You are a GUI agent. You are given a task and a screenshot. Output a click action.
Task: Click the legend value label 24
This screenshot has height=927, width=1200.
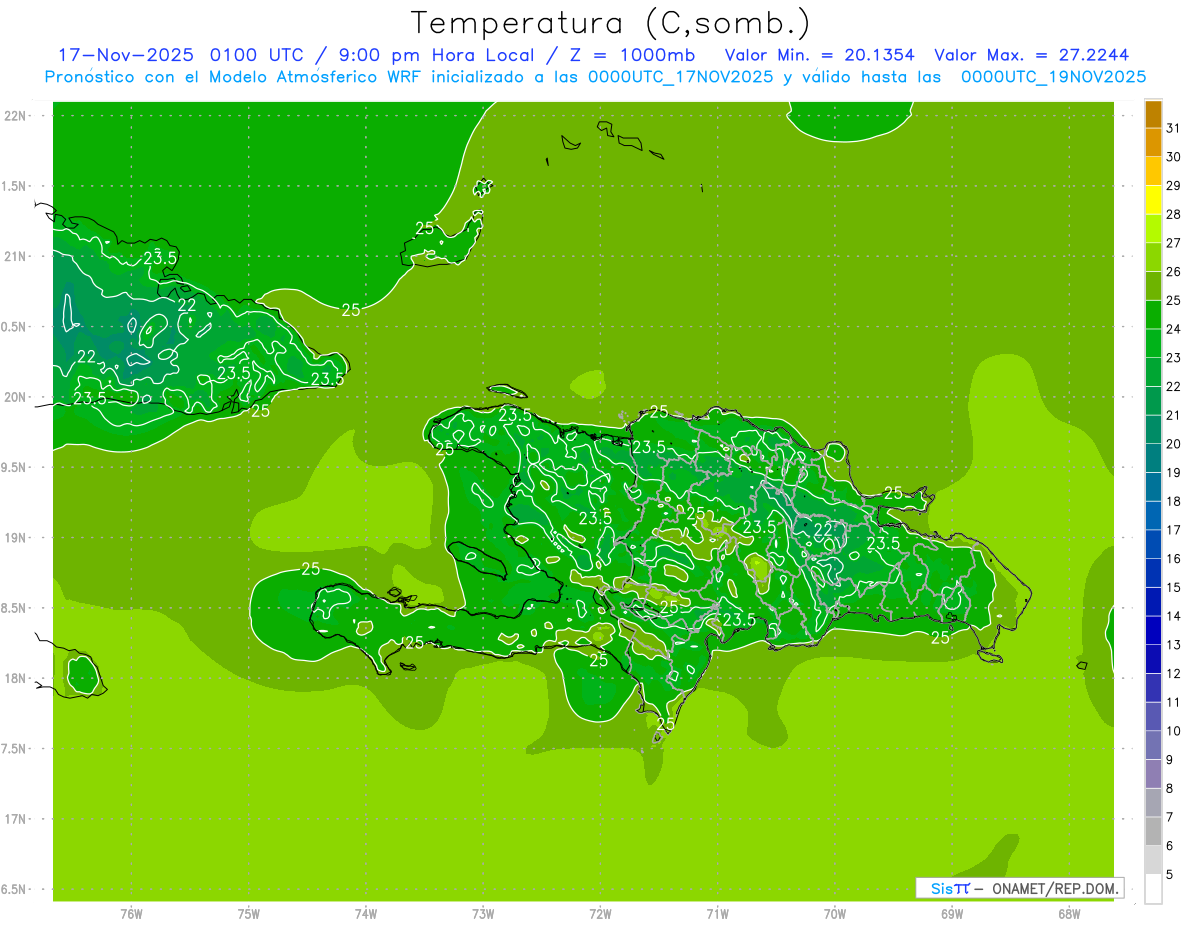point(1173,329)
